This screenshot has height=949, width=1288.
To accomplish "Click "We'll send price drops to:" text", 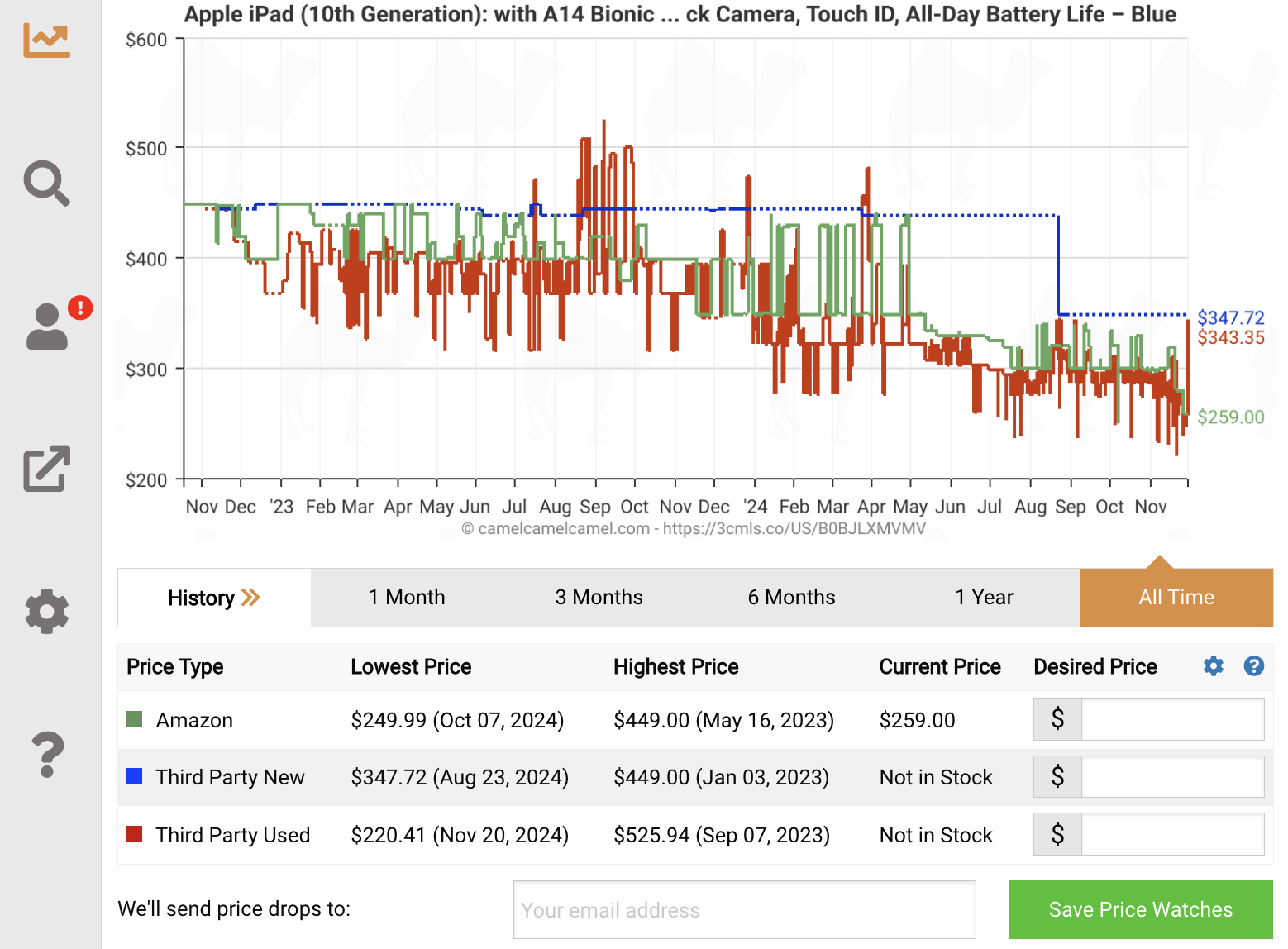I will [234, 909].
